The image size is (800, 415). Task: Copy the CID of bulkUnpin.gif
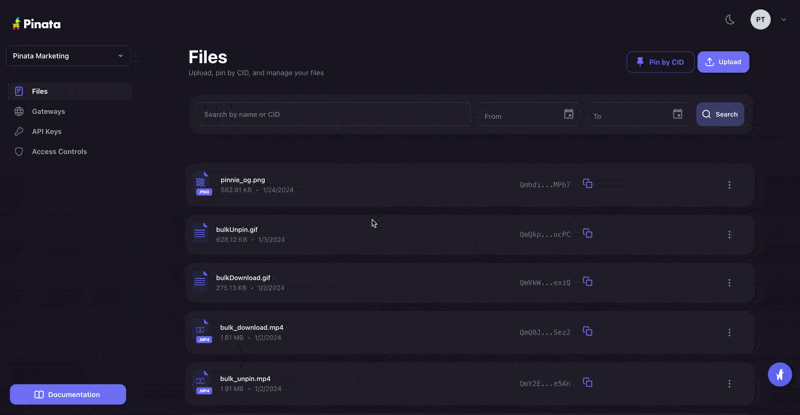pyautogui.click(x=588, y=234)
